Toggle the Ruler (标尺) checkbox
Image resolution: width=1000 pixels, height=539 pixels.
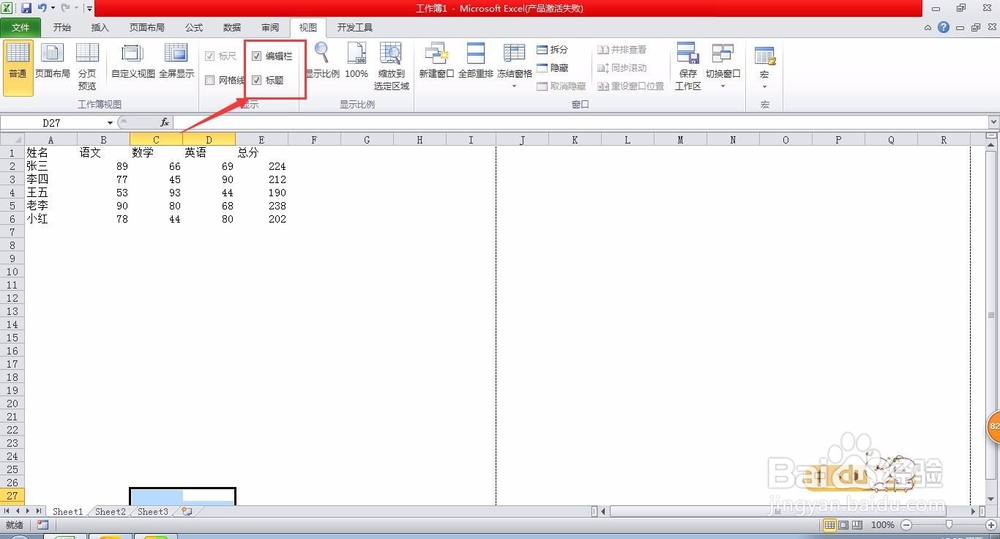209,56
